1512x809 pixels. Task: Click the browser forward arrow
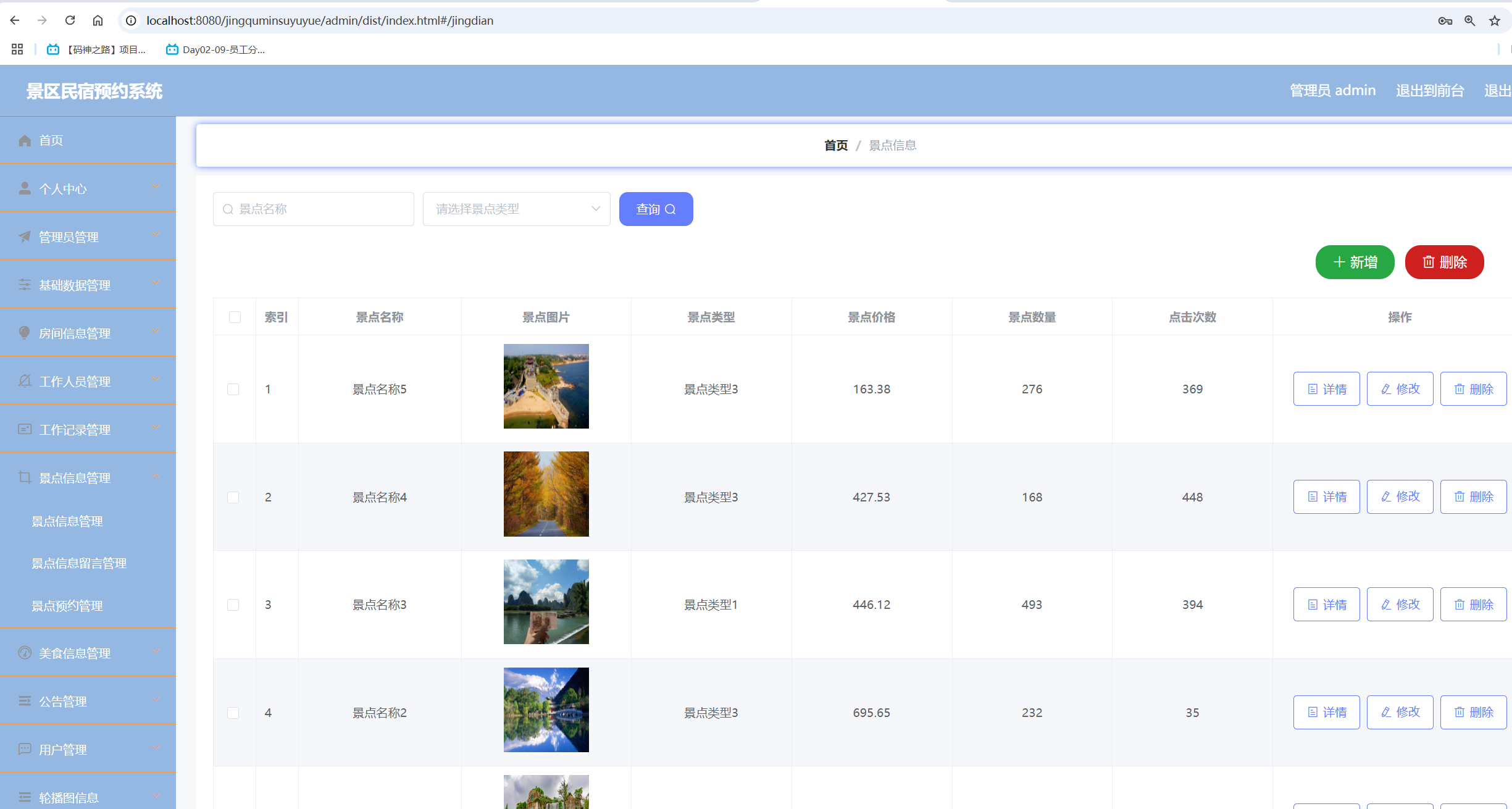point(42,20)
